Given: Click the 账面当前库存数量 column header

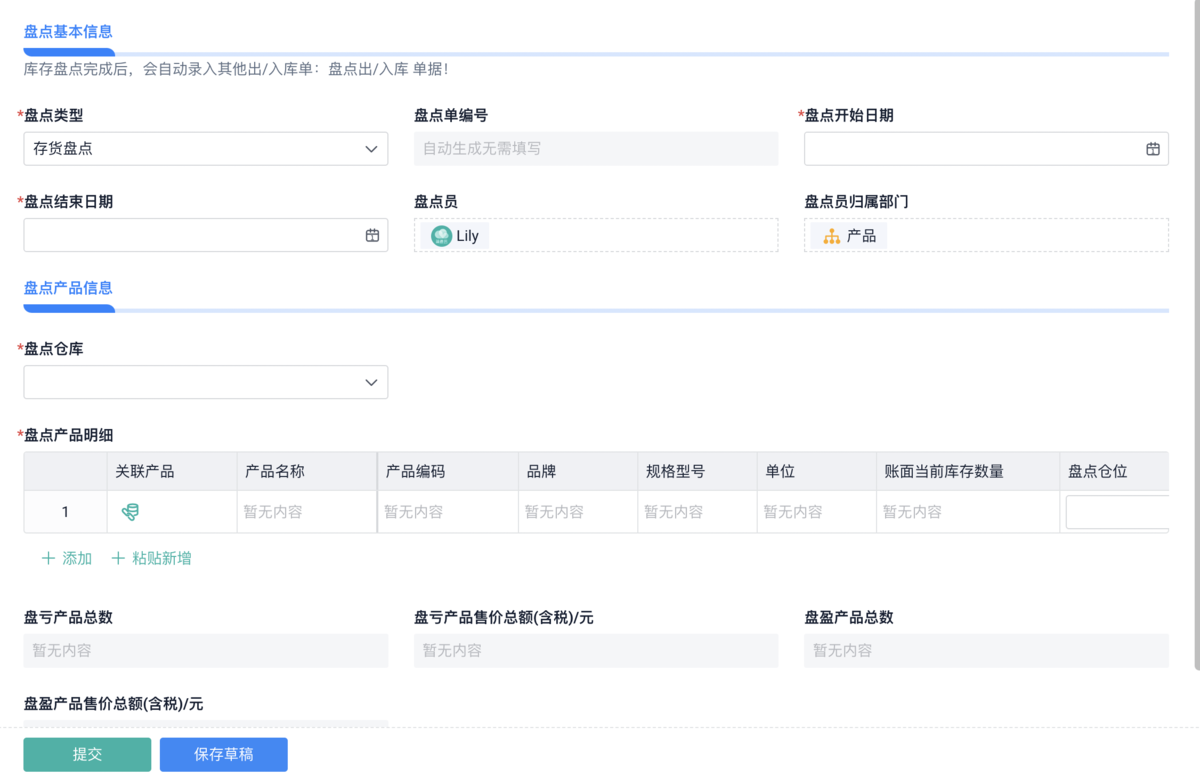Looking at the screenshot, I should coord(943,471).
